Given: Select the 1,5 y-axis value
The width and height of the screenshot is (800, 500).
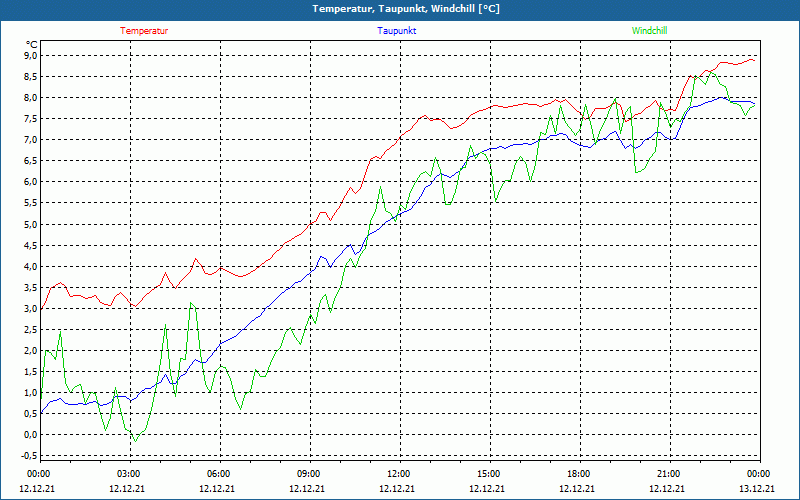Looking at the screenshot, I should click(31, 372).
